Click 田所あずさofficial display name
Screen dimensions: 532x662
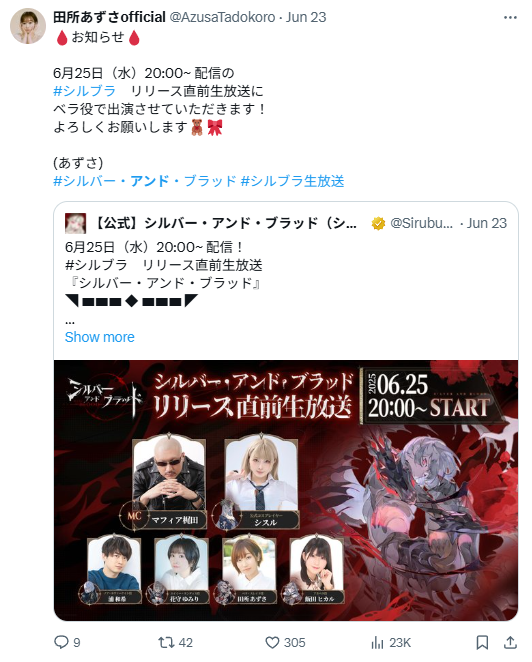pyautogui.click(x=109, y=17)
